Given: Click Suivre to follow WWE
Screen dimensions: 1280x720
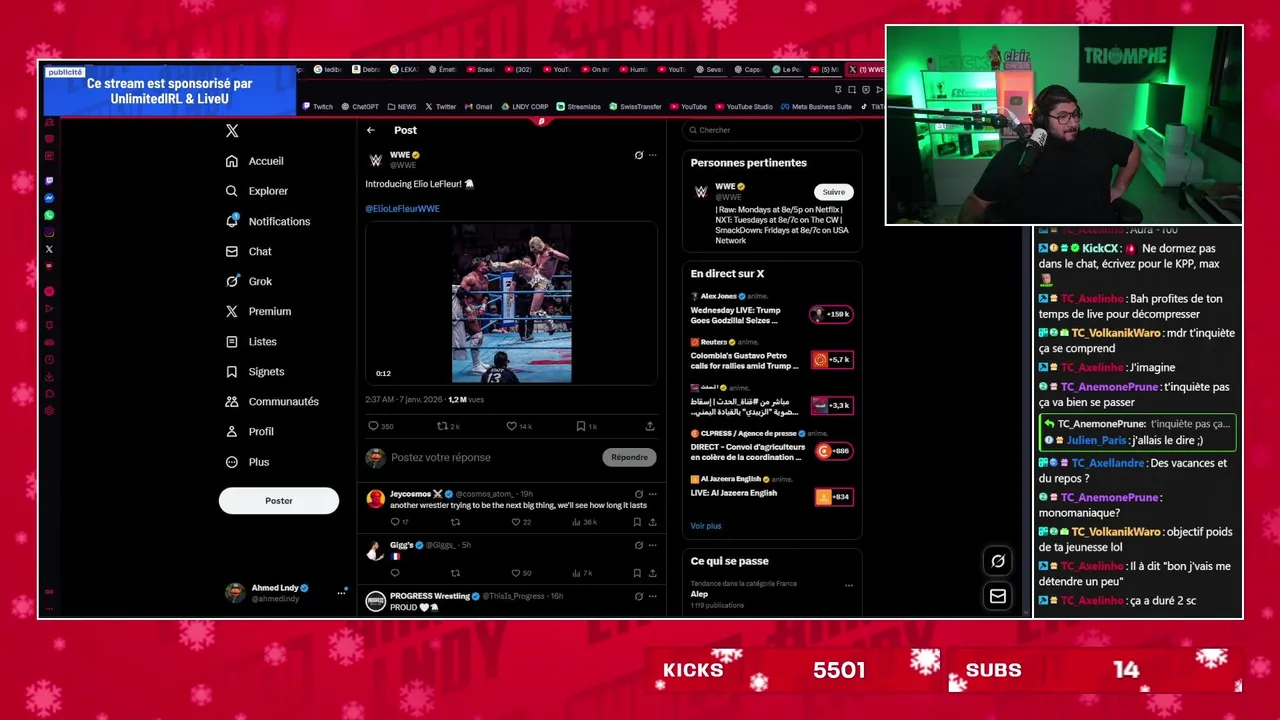Looking at the screenshot, I should point(833,192).
